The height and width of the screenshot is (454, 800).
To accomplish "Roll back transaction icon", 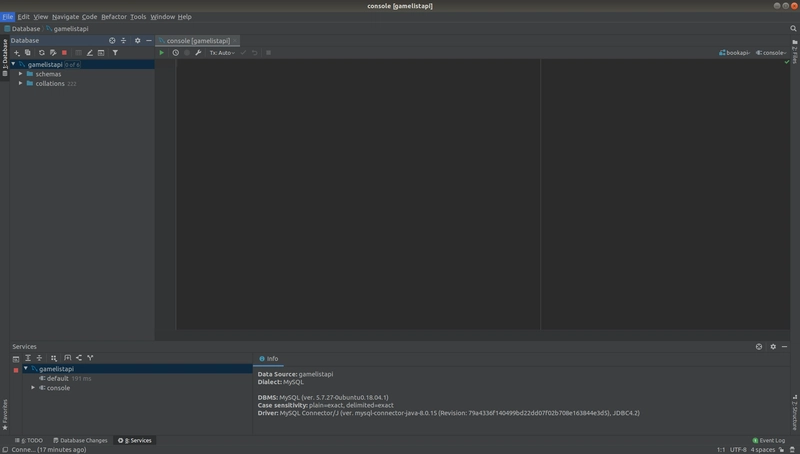I will coord(255,53).
